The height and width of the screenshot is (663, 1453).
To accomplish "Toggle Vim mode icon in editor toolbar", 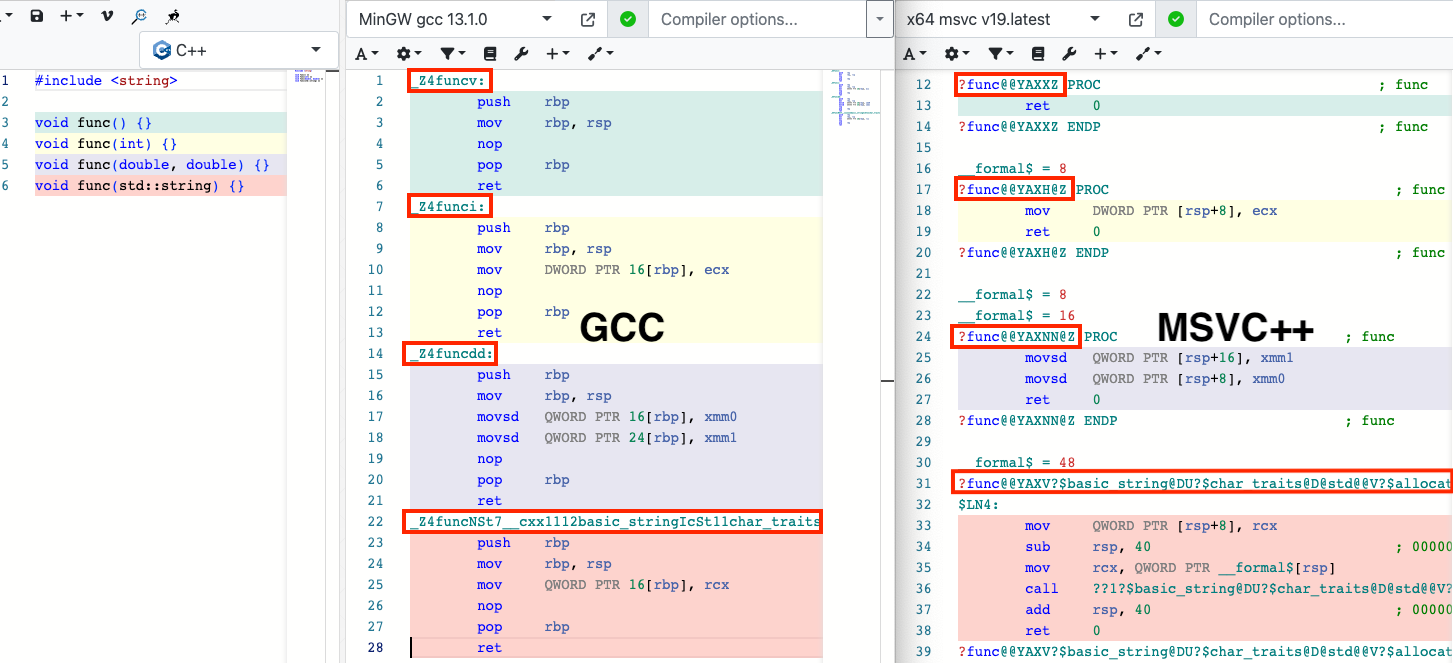I will pos(106,16).
